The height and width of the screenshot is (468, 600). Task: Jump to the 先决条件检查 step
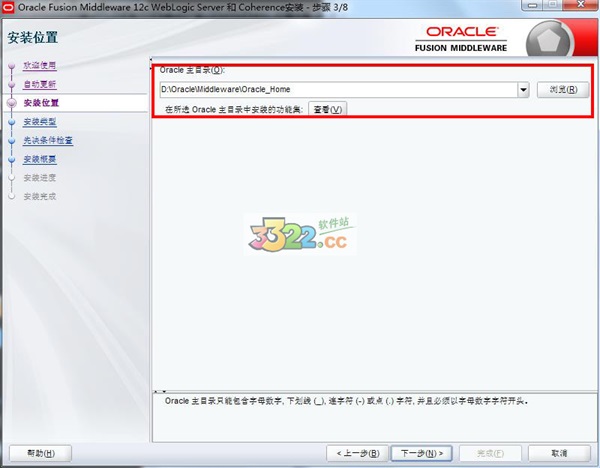pyautogui.click(x=48, y=140)
